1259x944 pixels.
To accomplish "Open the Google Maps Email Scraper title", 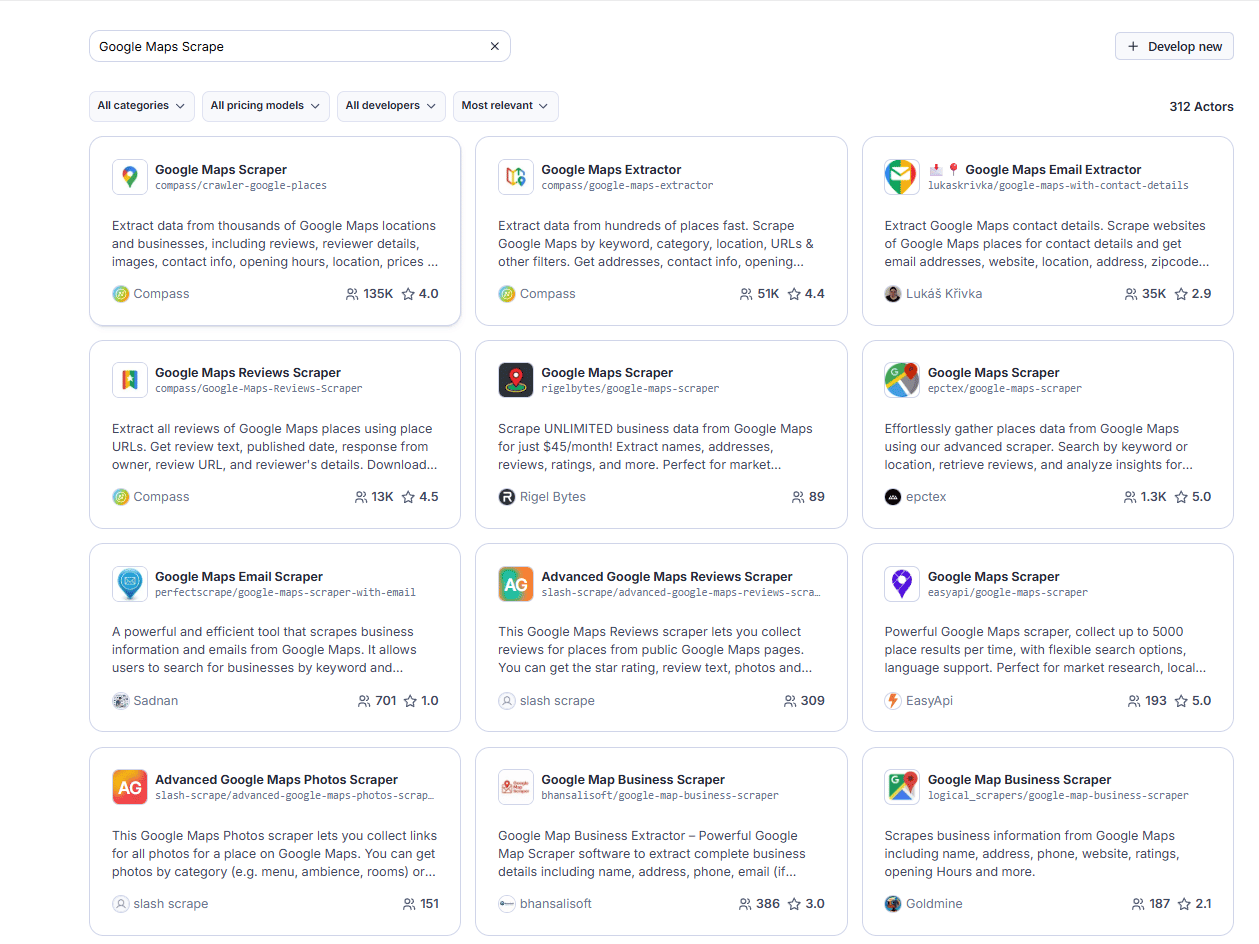I will click(239, 577).
